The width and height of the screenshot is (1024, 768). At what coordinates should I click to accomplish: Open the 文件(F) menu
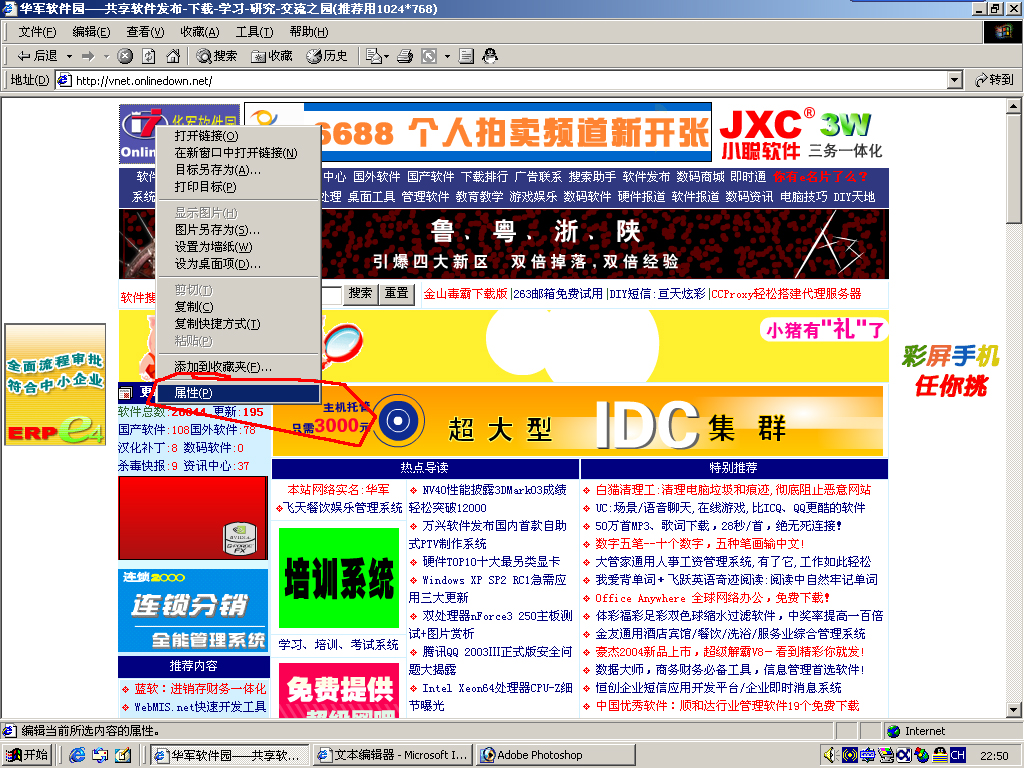[x=37, y=31]
